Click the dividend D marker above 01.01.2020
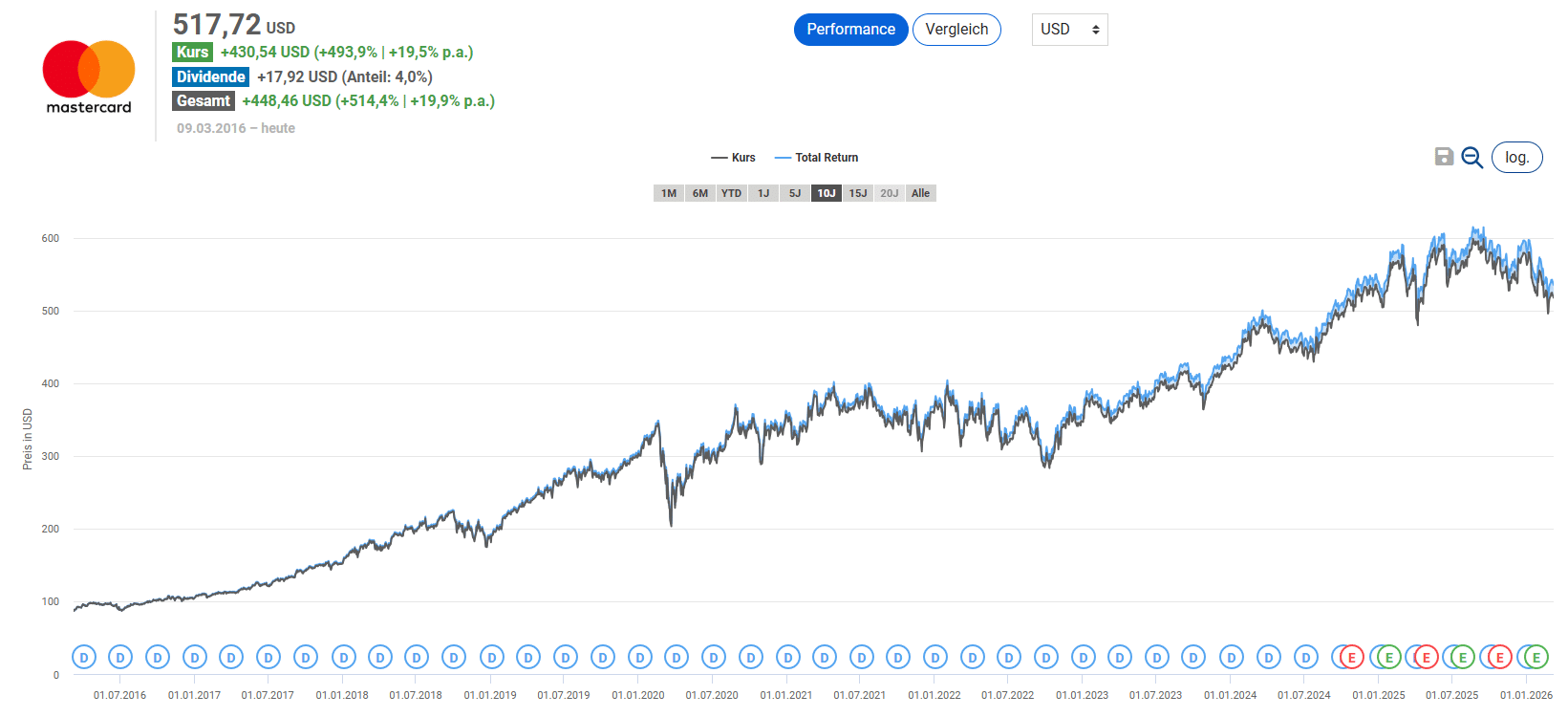The height and width of the screenshot is (717, 1568). pos(639,658)
